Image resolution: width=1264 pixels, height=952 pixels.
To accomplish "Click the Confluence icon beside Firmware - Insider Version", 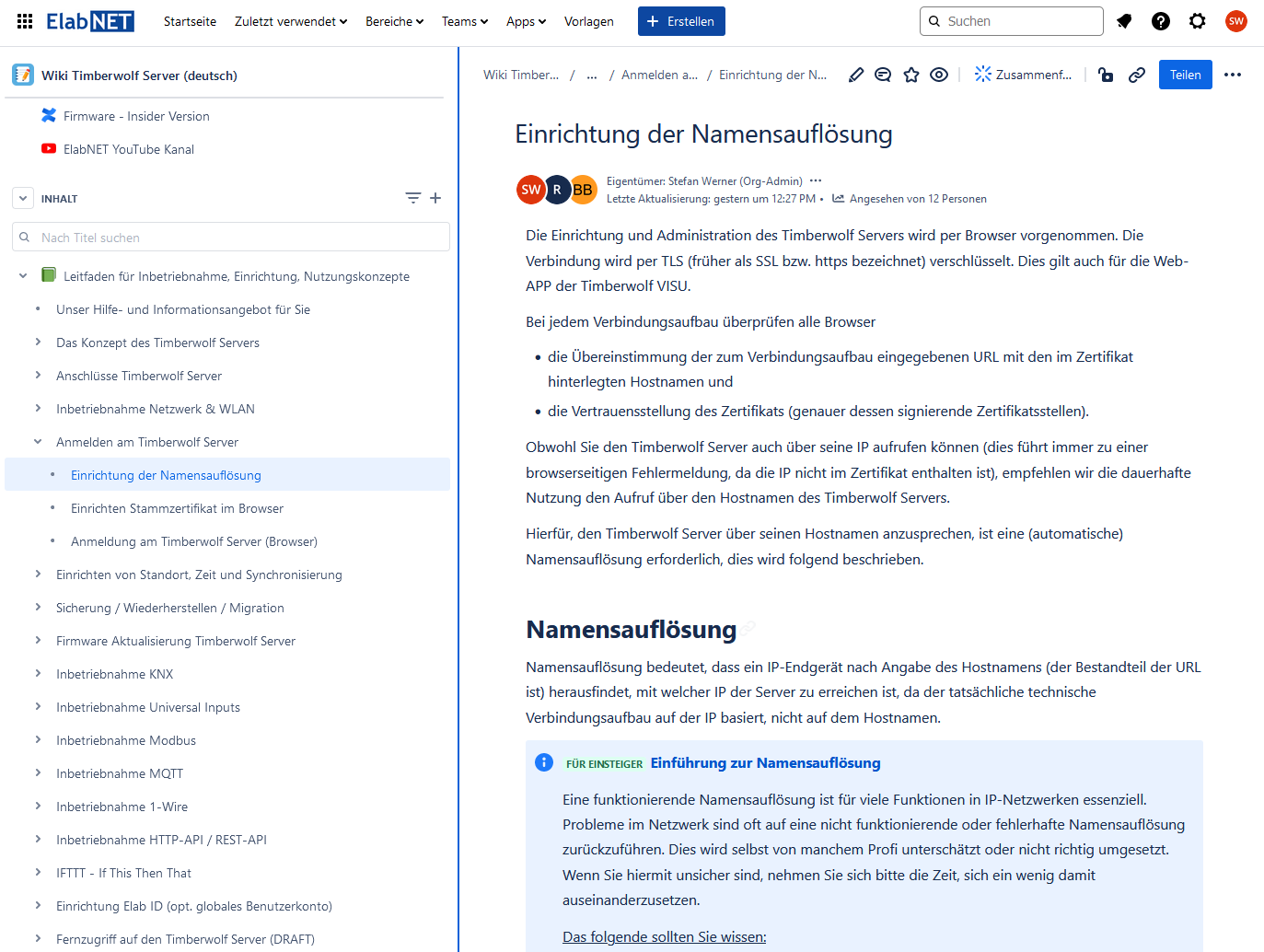I will tap(49, 116).
